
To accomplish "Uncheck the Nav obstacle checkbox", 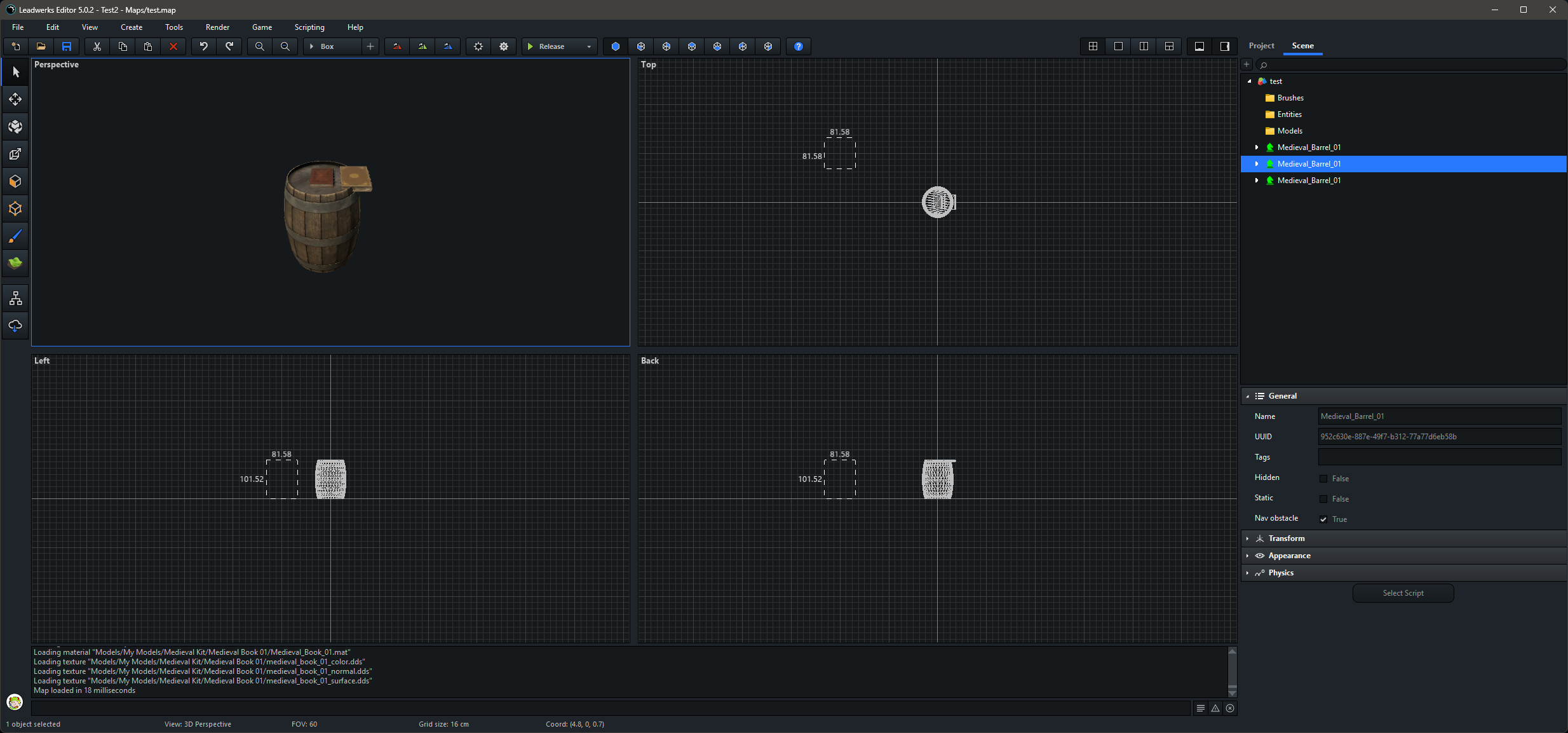I will click(1323, 519).
